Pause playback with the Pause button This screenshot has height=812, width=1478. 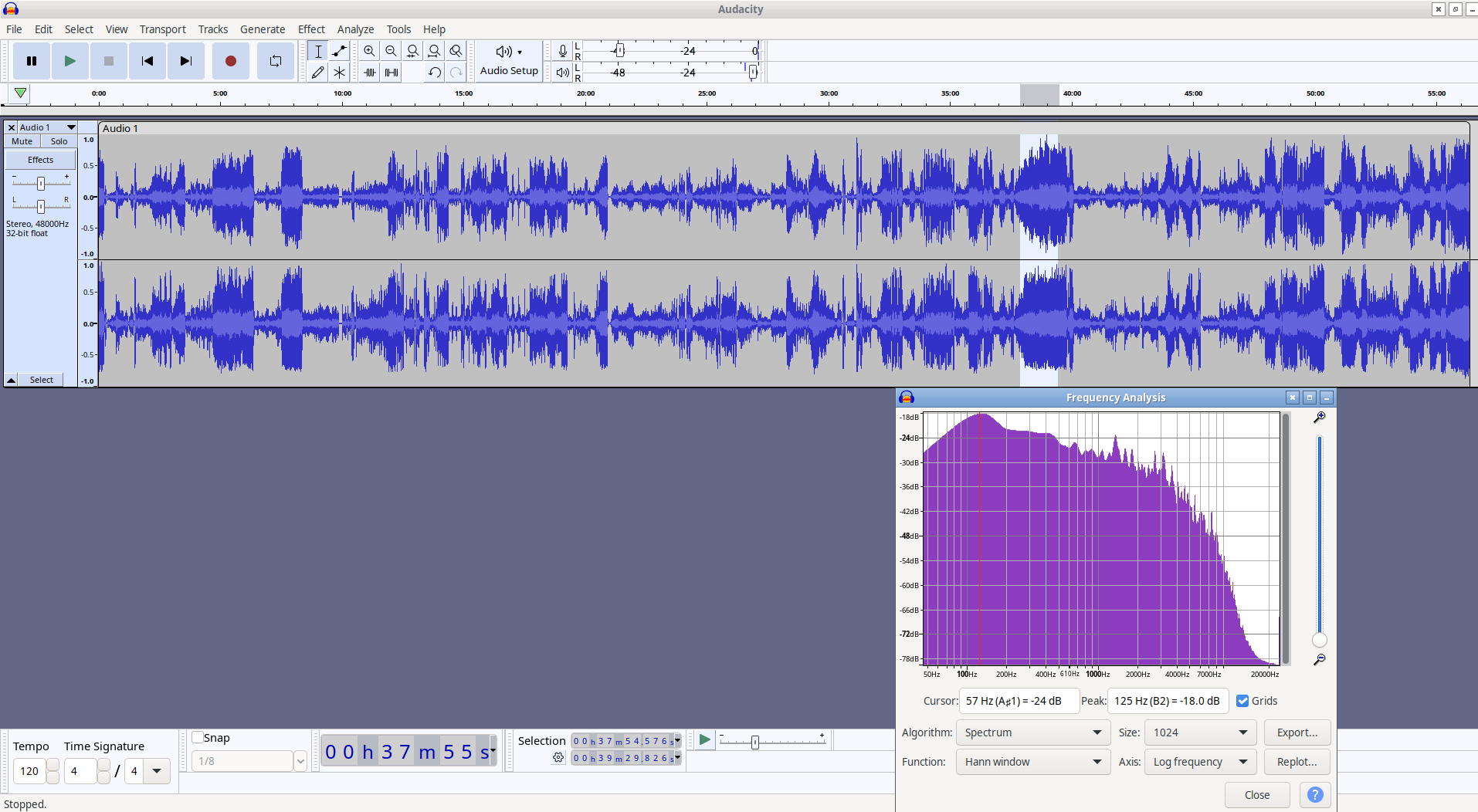tap(32, 61)
